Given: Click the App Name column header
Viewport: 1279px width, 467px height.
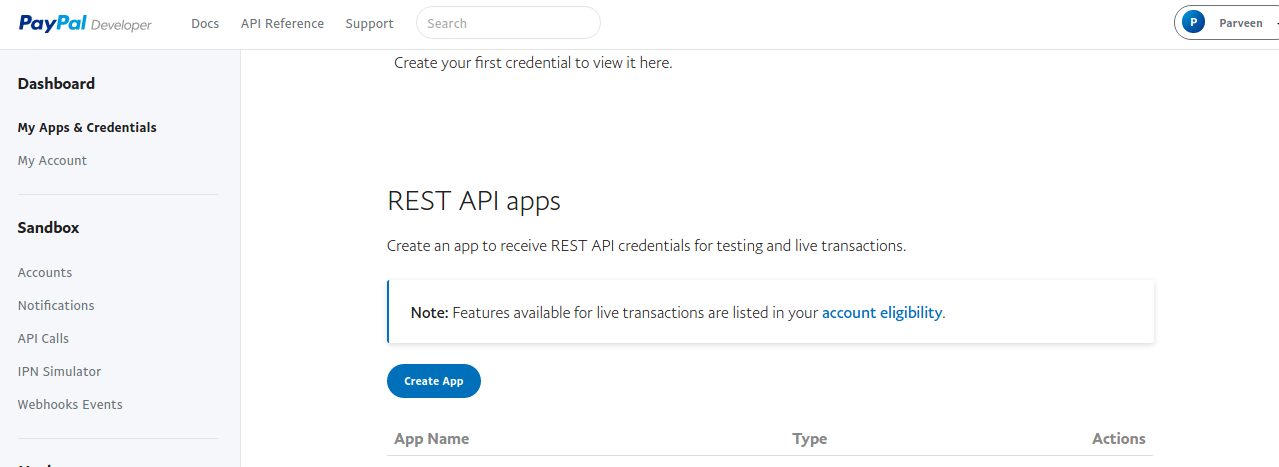Looking at the screenshot, I should click(x=432, y=438).
